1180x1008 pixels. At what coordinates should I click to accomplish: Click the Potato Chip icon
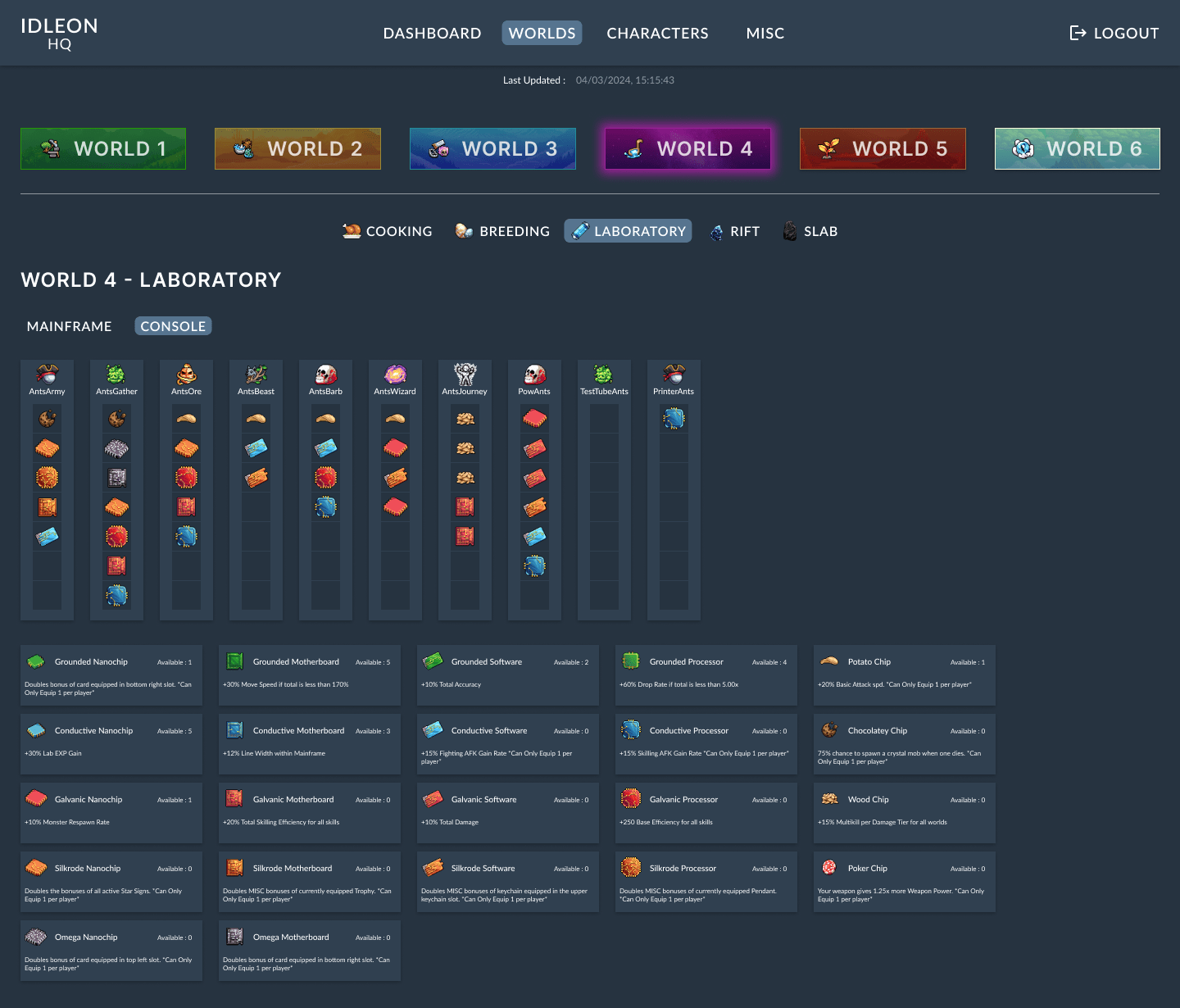click(x=829, y=661)
